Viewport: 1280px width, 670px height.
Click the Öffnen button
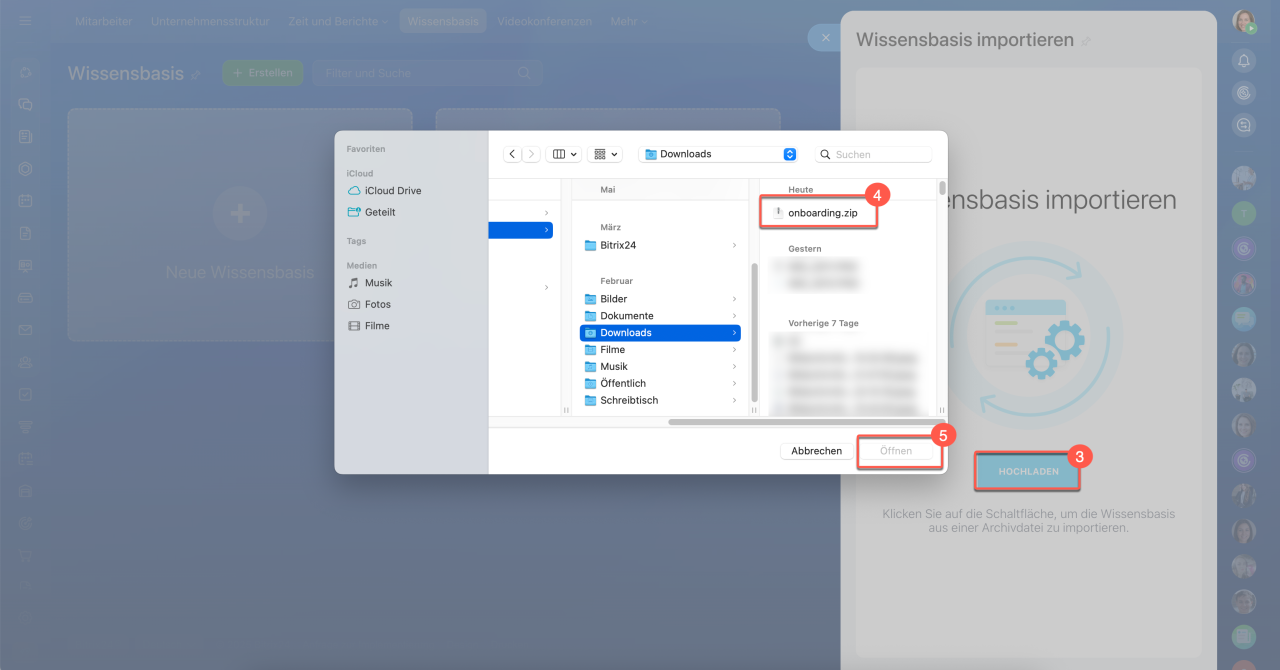tap(896, 451)
